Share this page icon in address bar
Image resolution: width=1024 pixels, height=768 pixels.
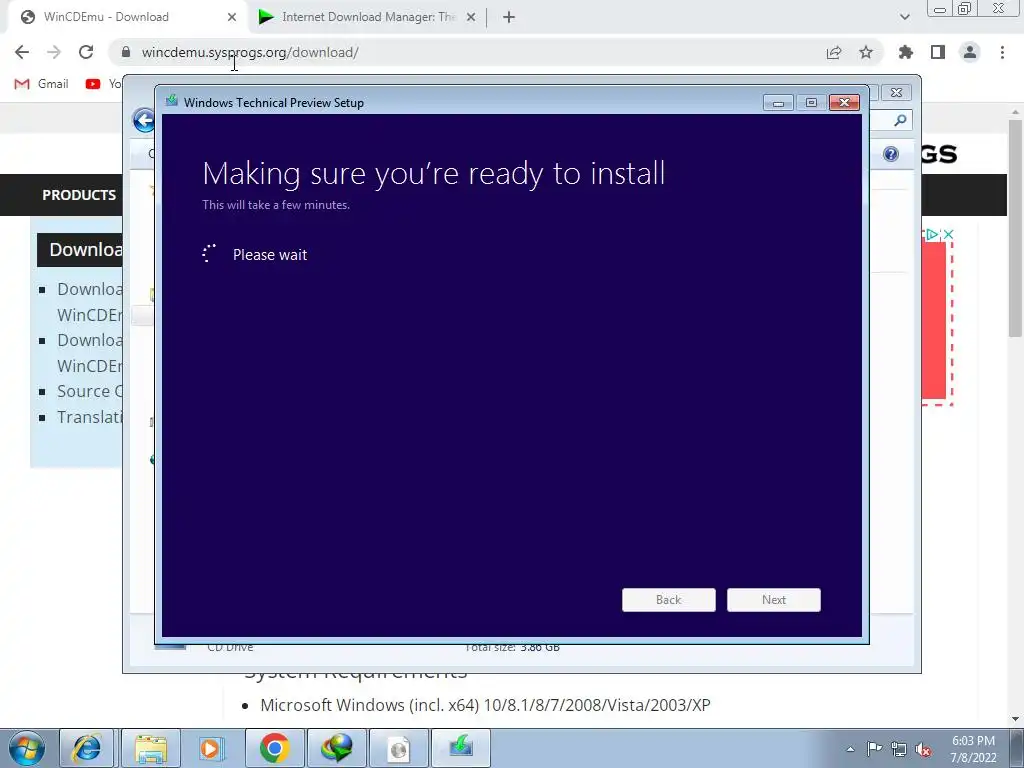tap(834, 52)
